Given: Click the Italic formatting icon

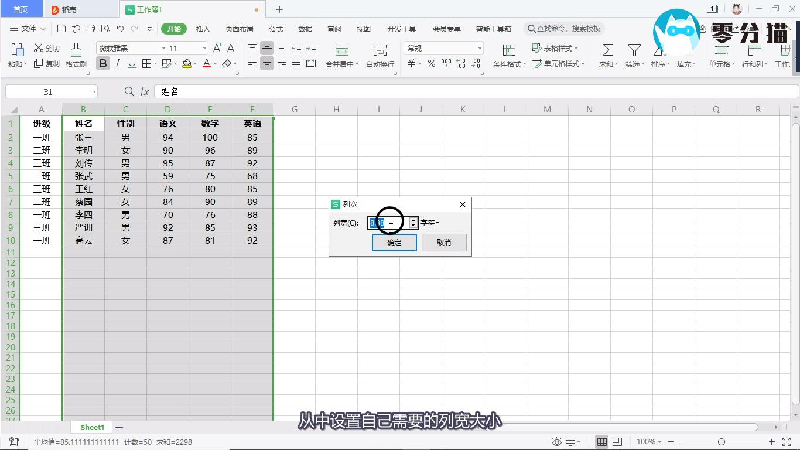Looking at the screenshot, I should pos(118,63).
